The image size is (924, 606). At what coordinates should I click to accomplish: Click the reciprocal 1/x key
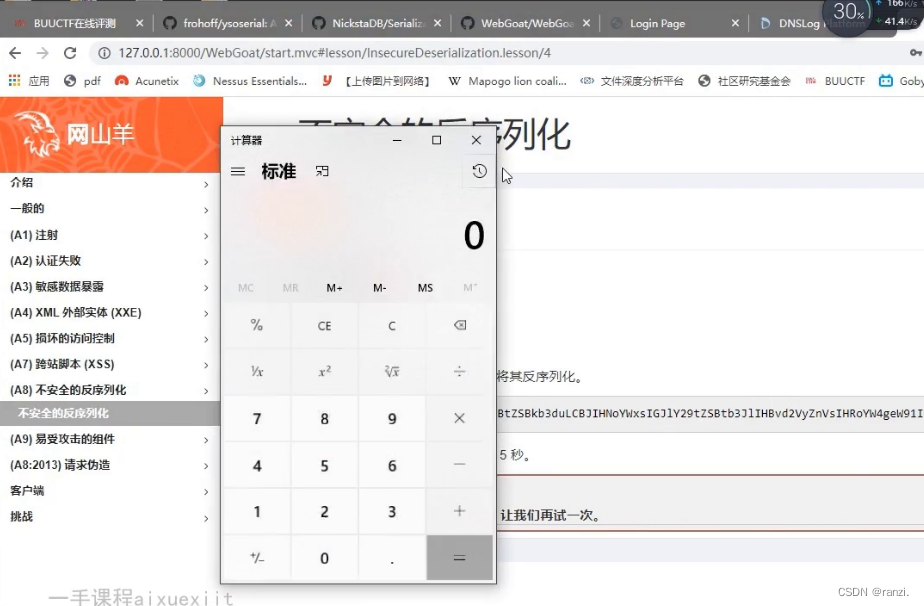[256, 371]
